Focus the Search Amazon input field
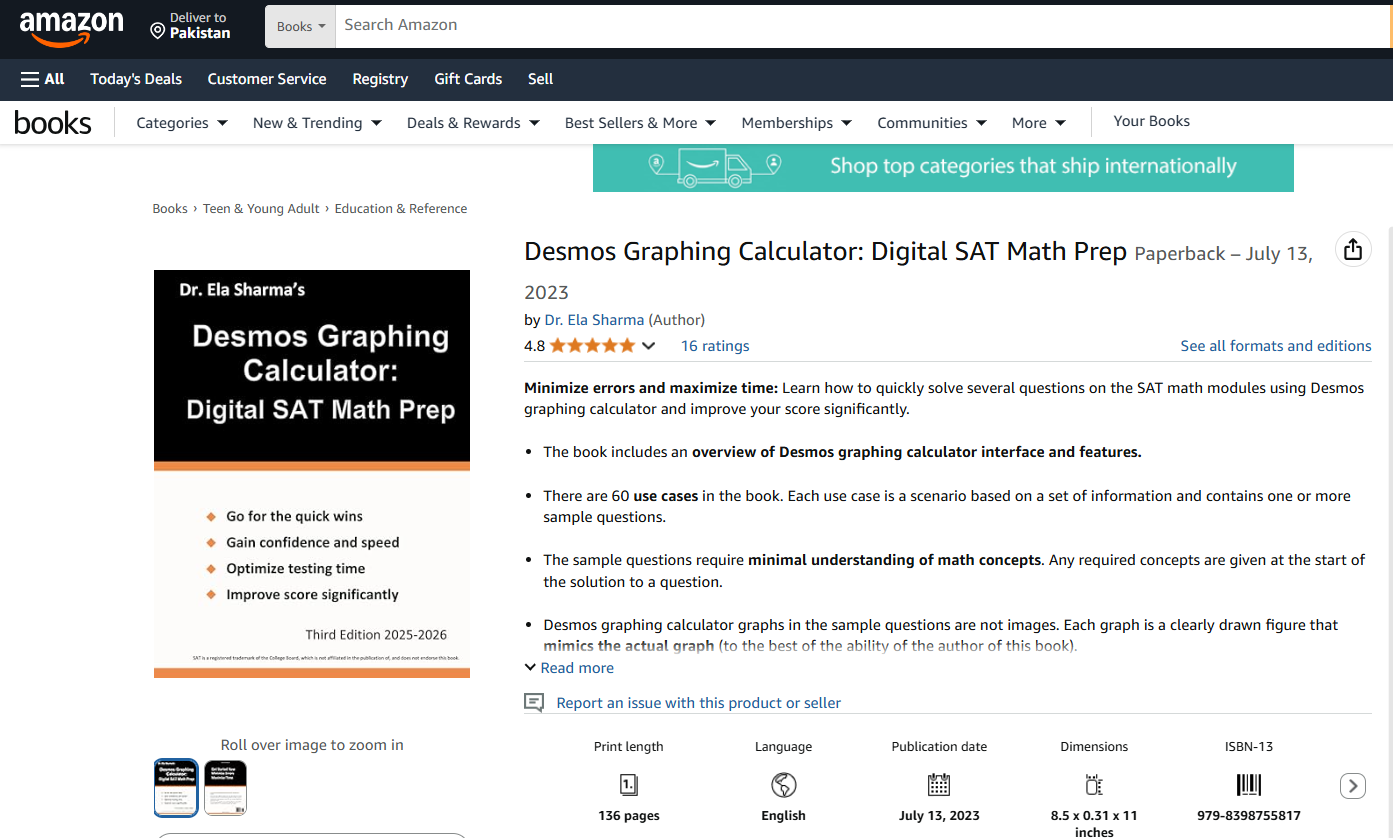The image size is (1393, 838). pos(863,26)
